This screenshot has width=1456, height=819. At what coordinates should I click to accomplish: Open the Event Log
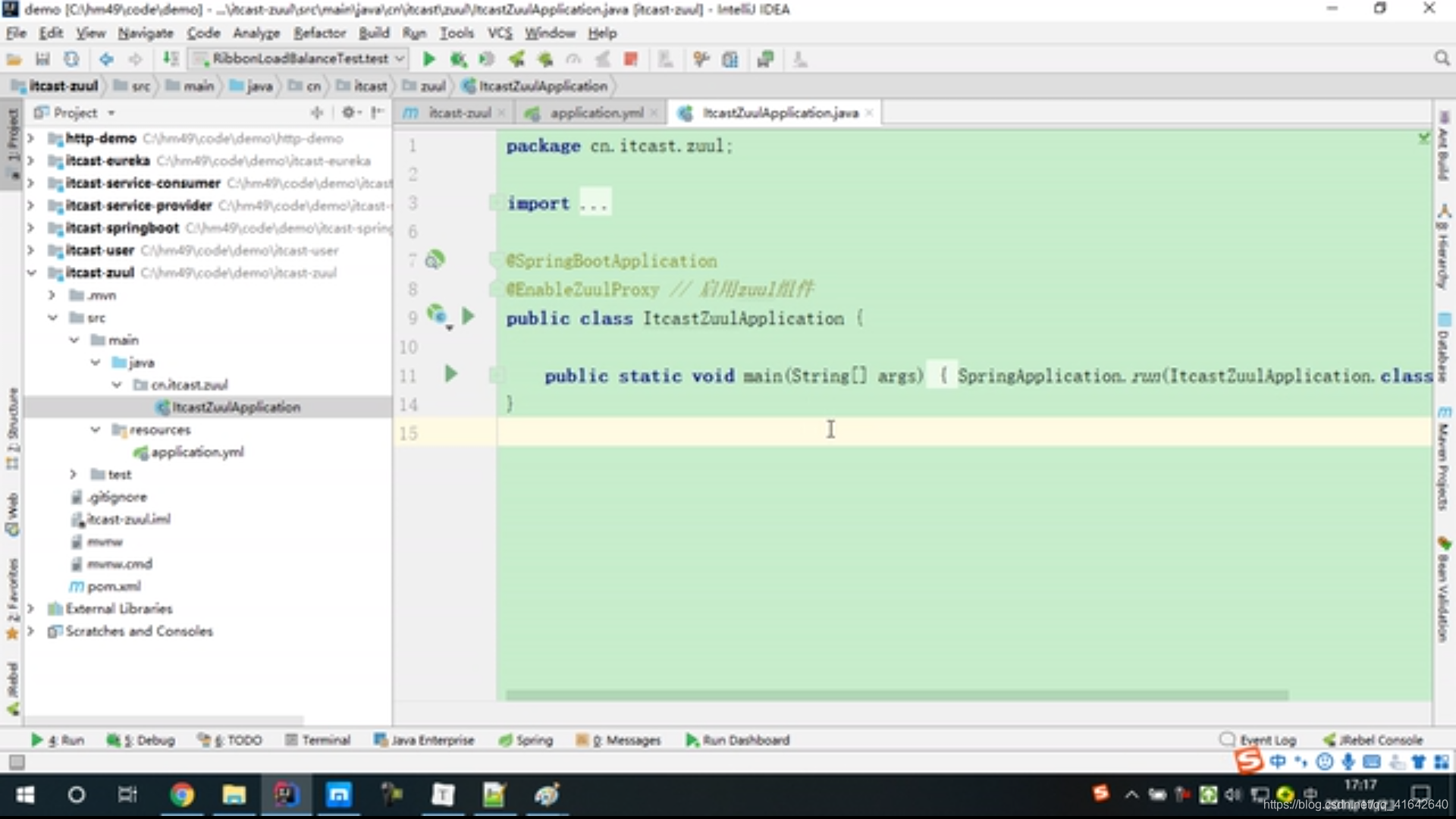[1258, 739]
